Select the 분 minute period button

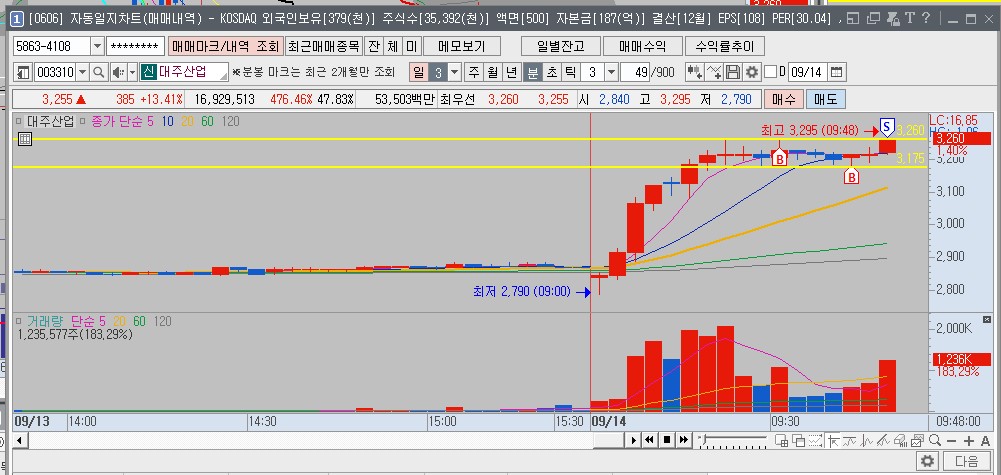coord(532,72)
